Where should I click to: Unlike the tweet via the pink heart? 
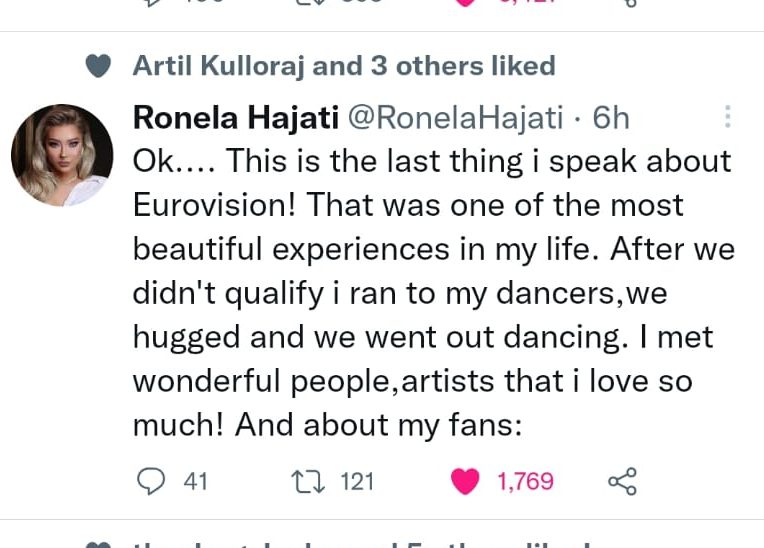point(465,482)
